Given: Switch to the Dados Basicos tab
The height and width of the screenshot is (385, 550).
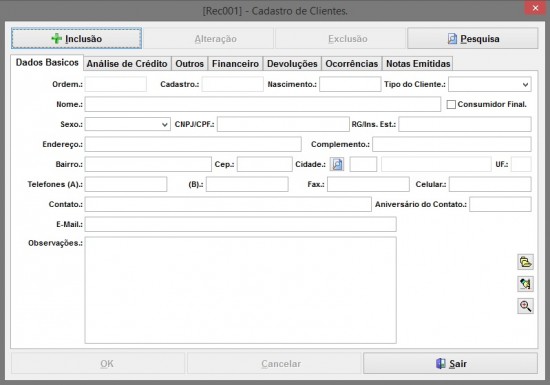Looking at the screenshot, I should (x=47, y=62).
